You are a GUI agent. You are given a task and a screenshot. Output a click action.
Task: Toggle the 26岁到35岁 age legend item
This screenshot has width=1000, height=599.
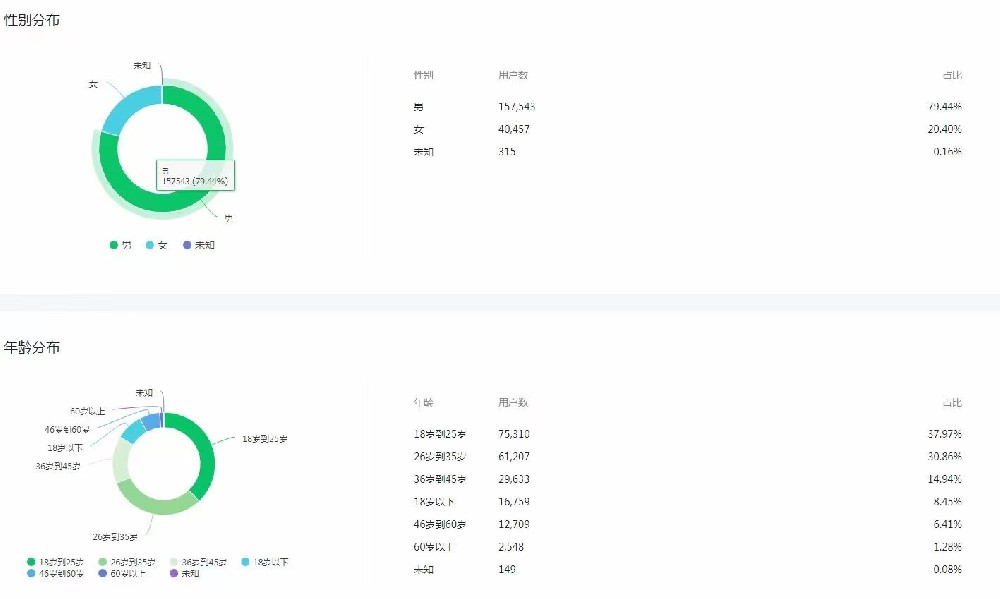[127, 562]
